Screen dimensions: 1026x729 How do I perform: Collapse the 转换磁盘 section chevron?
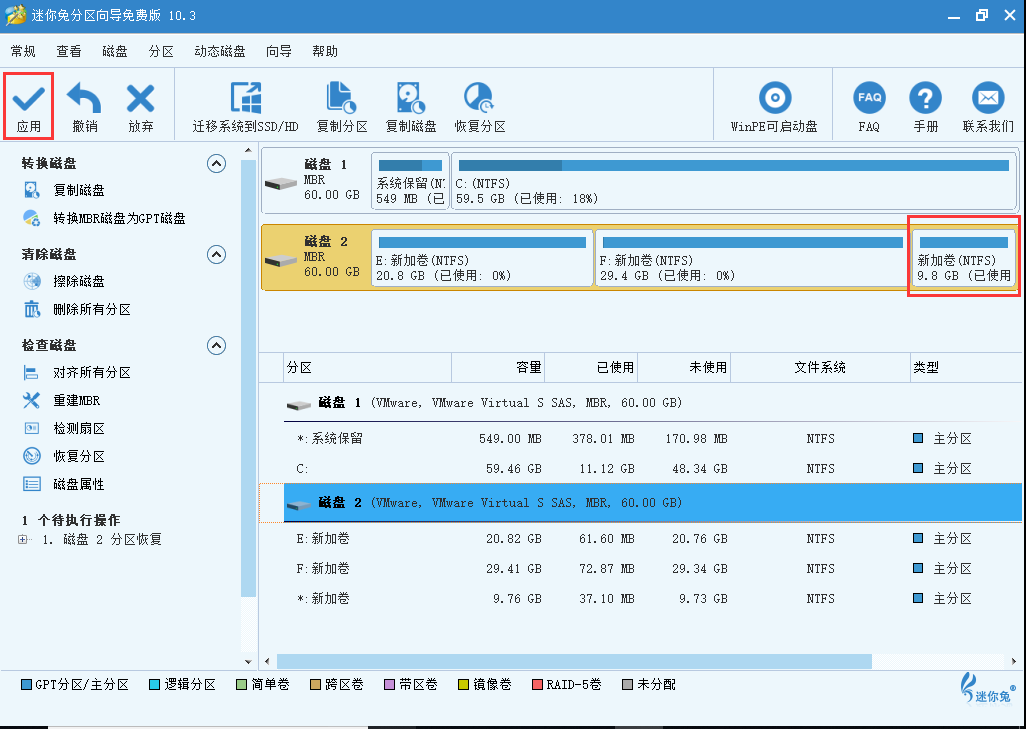pos(217,163)
